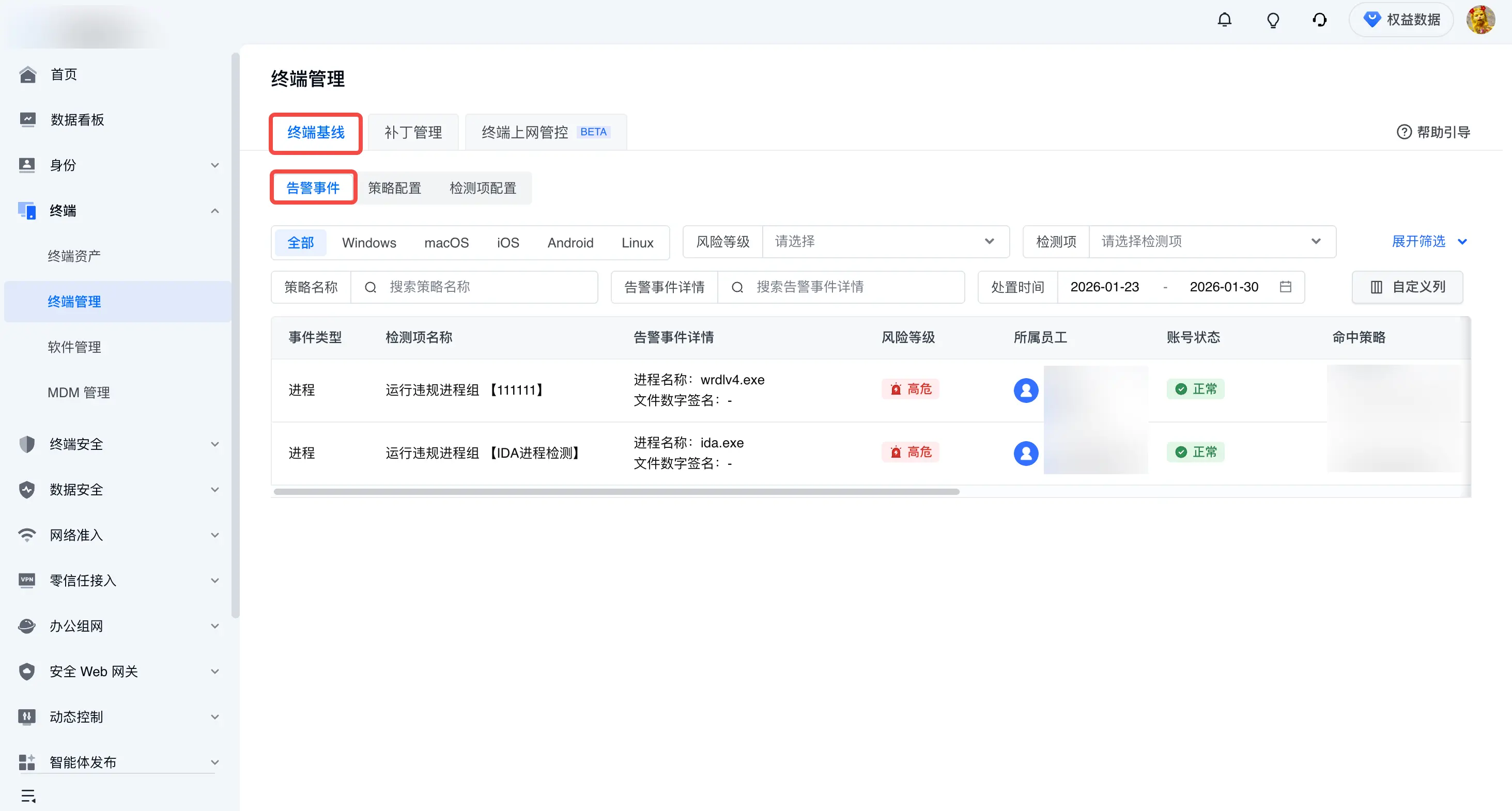Viewport: 1512px width, 811px height.
Task: Click the 展开筛选 link
Action: [1429, 241]
